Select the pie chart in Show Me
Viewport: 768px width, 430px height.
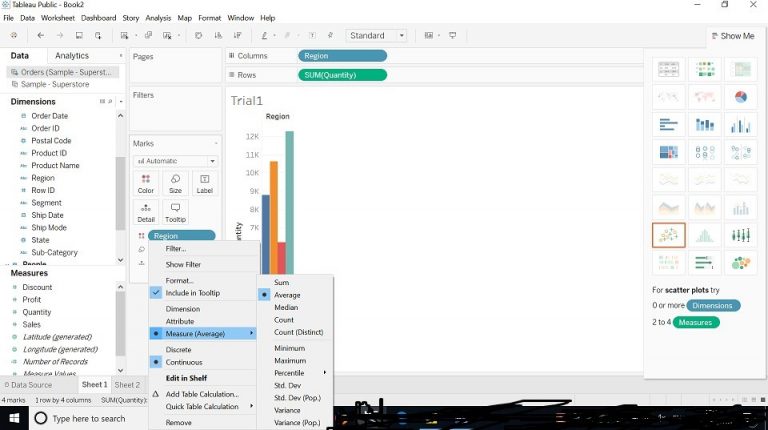tap(741, 97)
